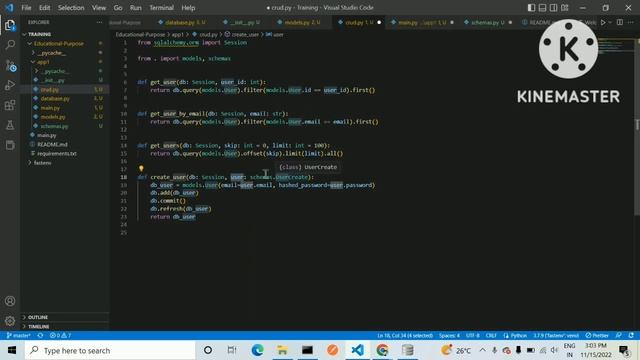The image size is (640, 360).
Task: Open the Accounts icon in activity bar
Action: click(10, 301)
